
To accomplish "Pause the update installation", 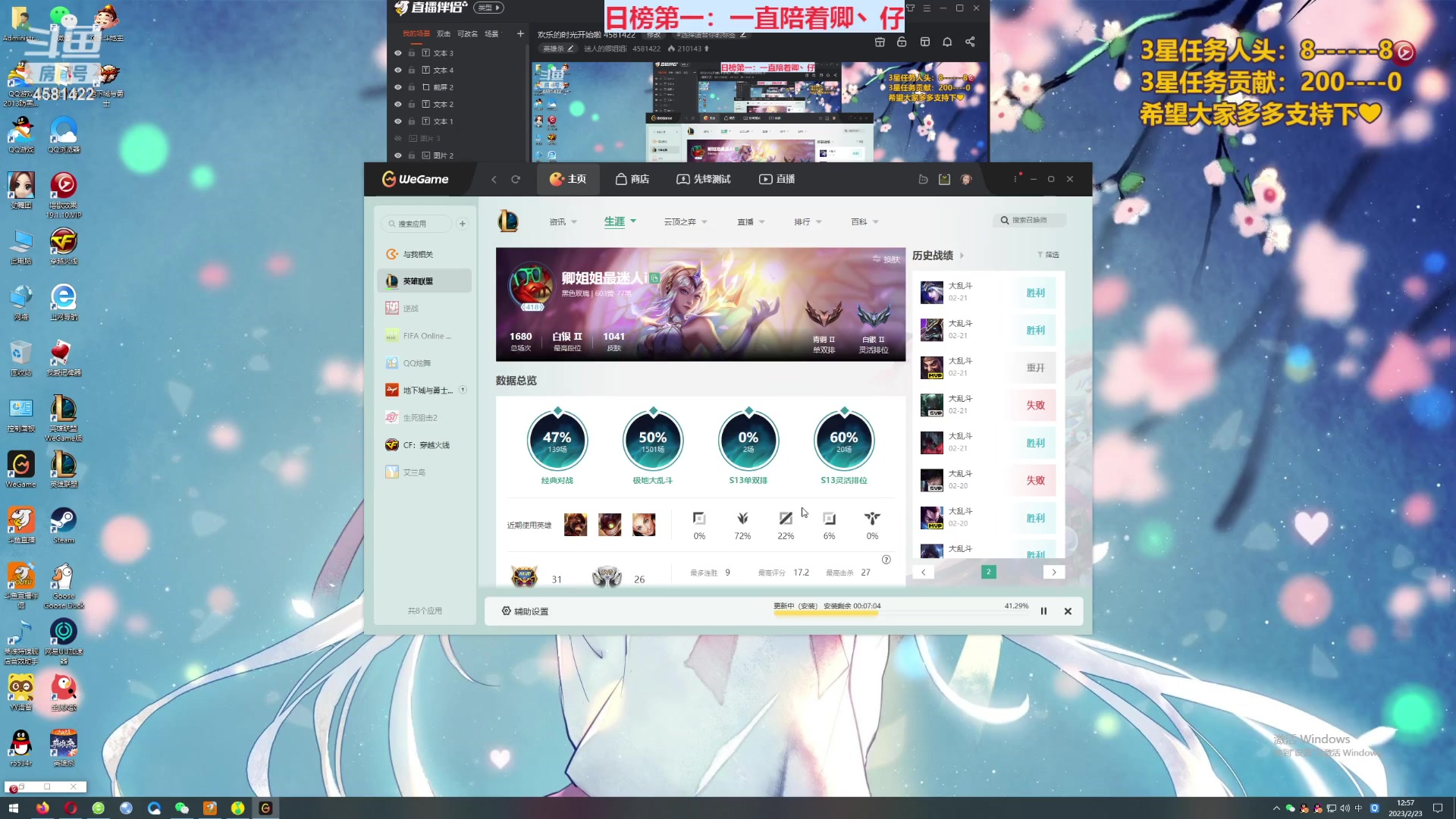I will point(1044,611).
